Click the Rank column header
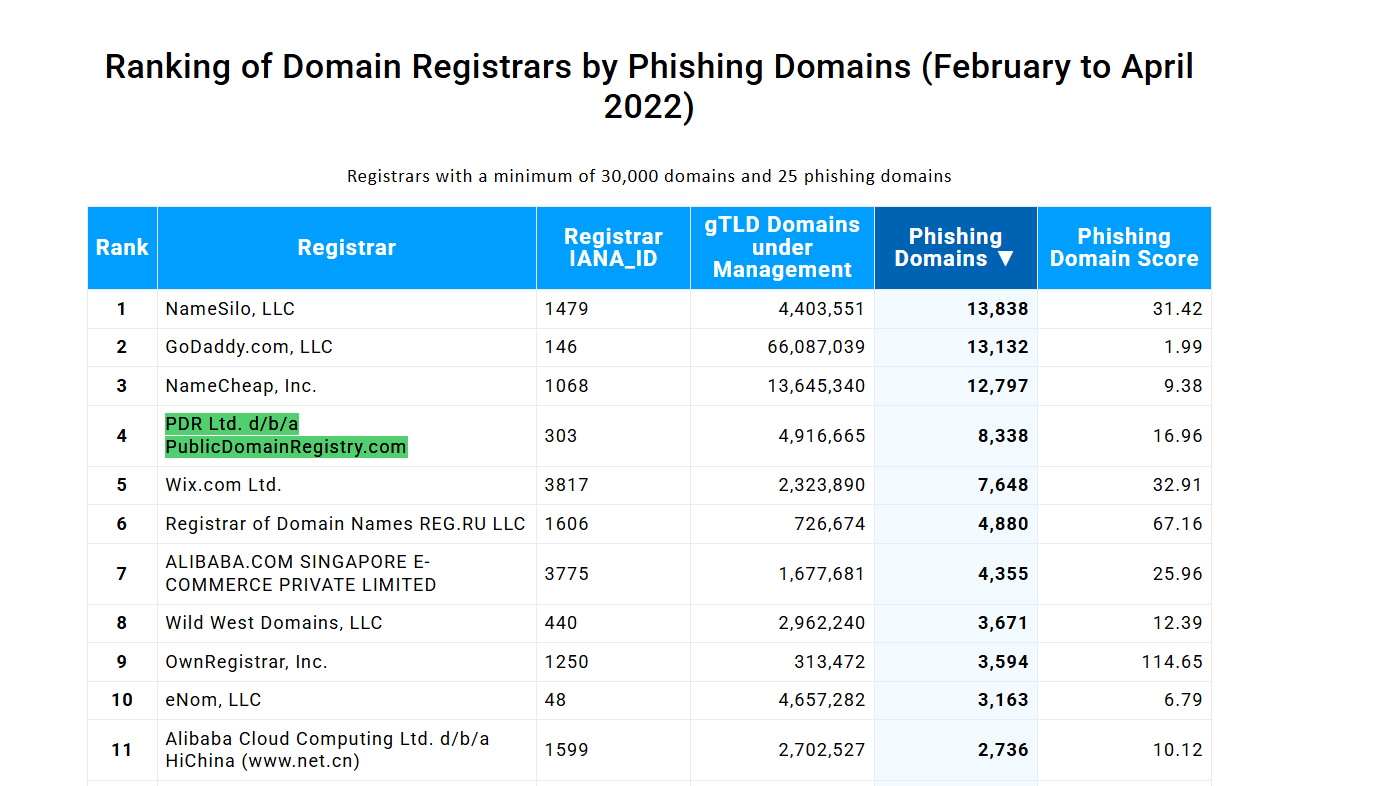 click(x=122, y=248)
